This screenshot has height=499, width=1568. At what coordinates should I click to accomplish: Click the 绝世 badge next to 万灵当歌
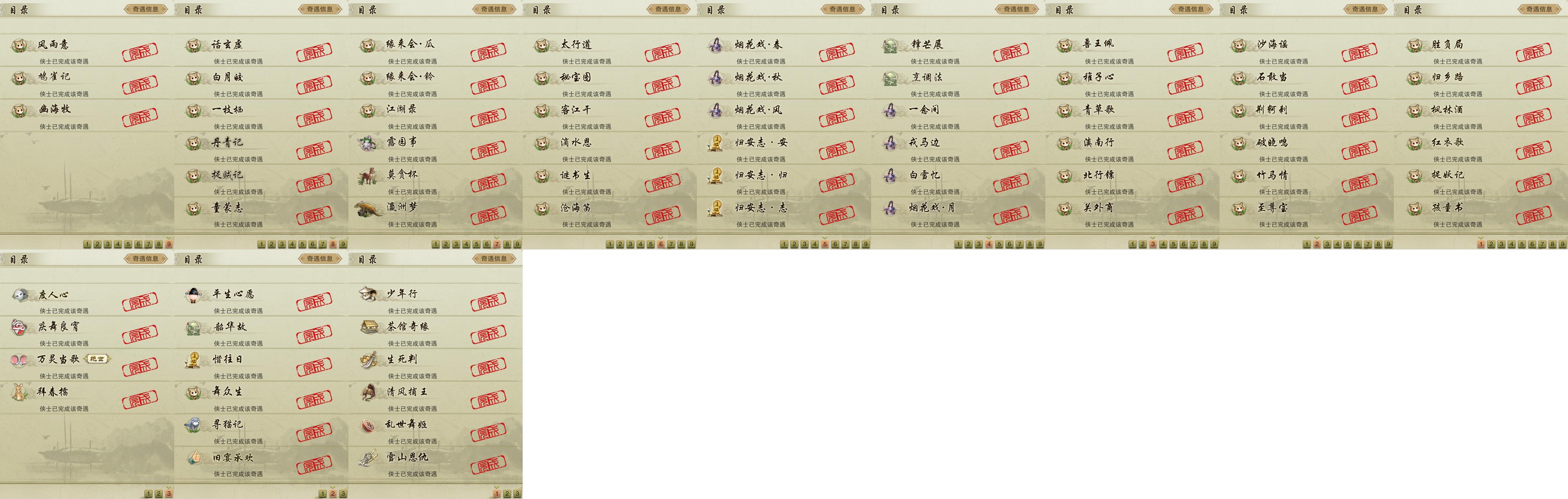click(x=98, y=359)
